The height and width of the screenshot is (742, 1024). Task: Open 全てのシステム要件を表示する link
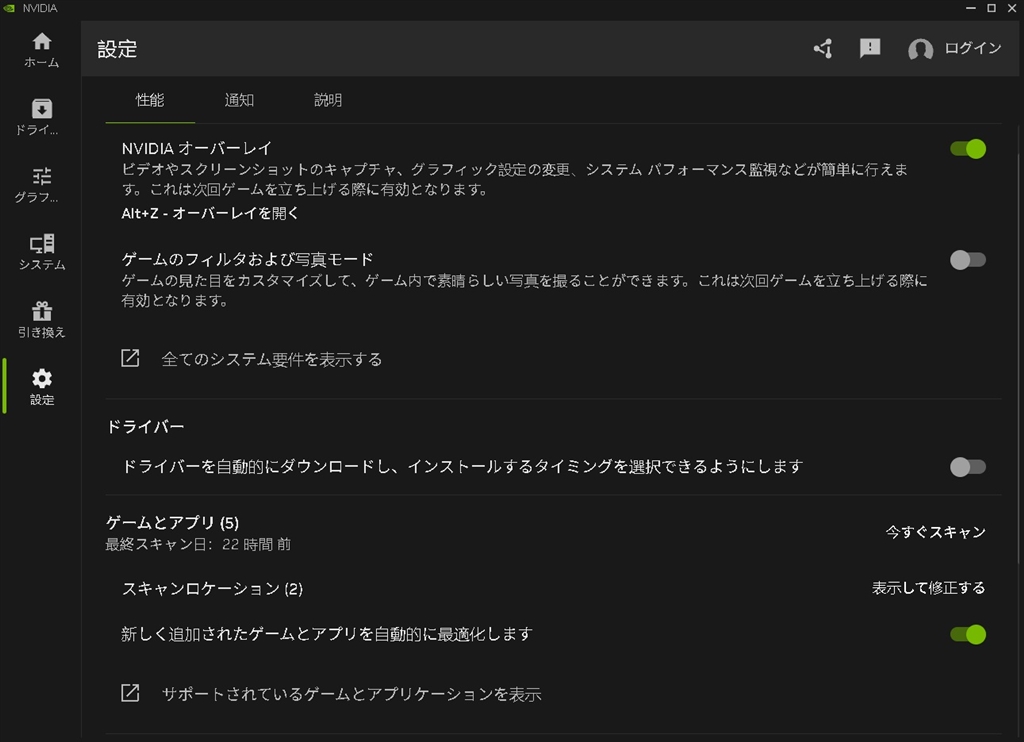tap(272, 359)
